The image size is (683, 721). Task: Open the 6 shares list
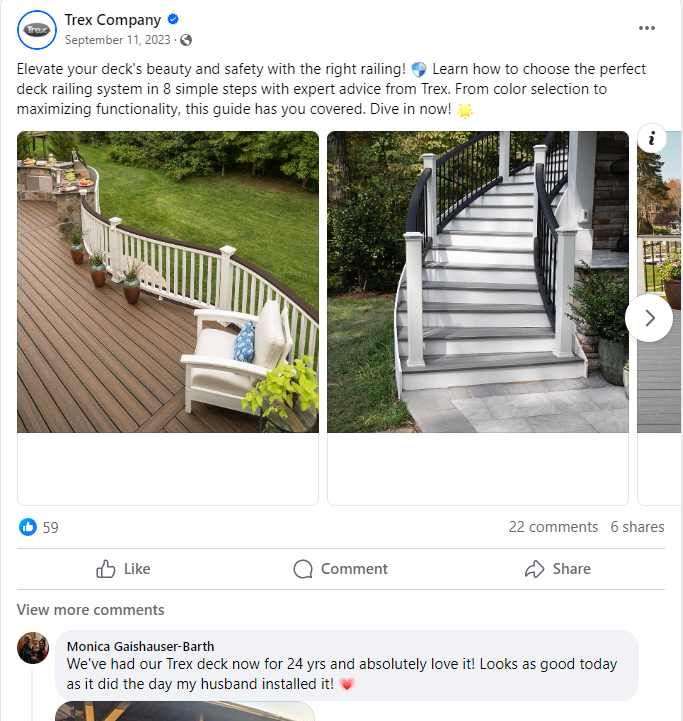pyautogui.click(x=637, y=527)
